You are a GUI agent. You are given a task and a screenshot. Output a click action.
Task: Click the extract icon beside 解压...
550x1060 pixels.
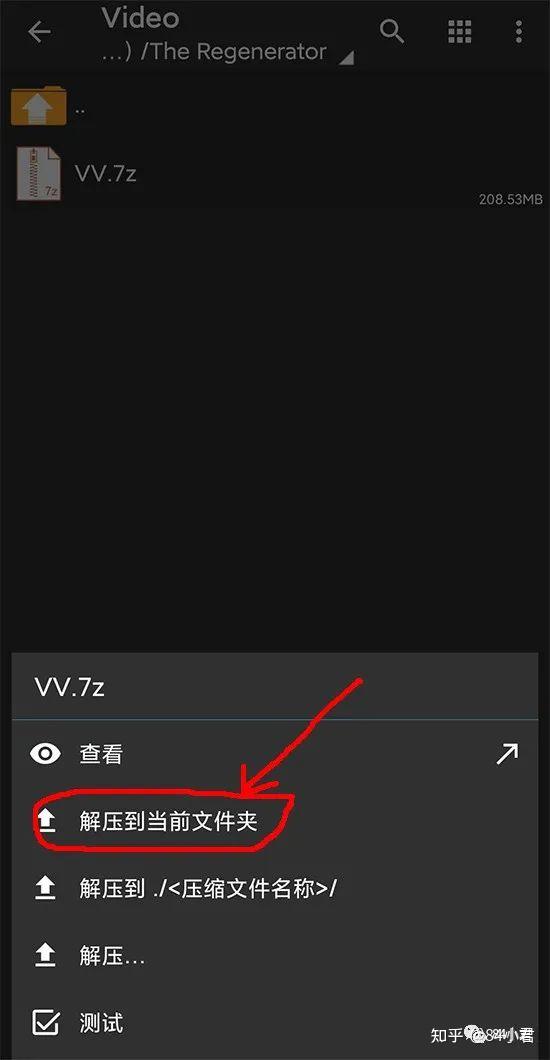coord(45,955)
